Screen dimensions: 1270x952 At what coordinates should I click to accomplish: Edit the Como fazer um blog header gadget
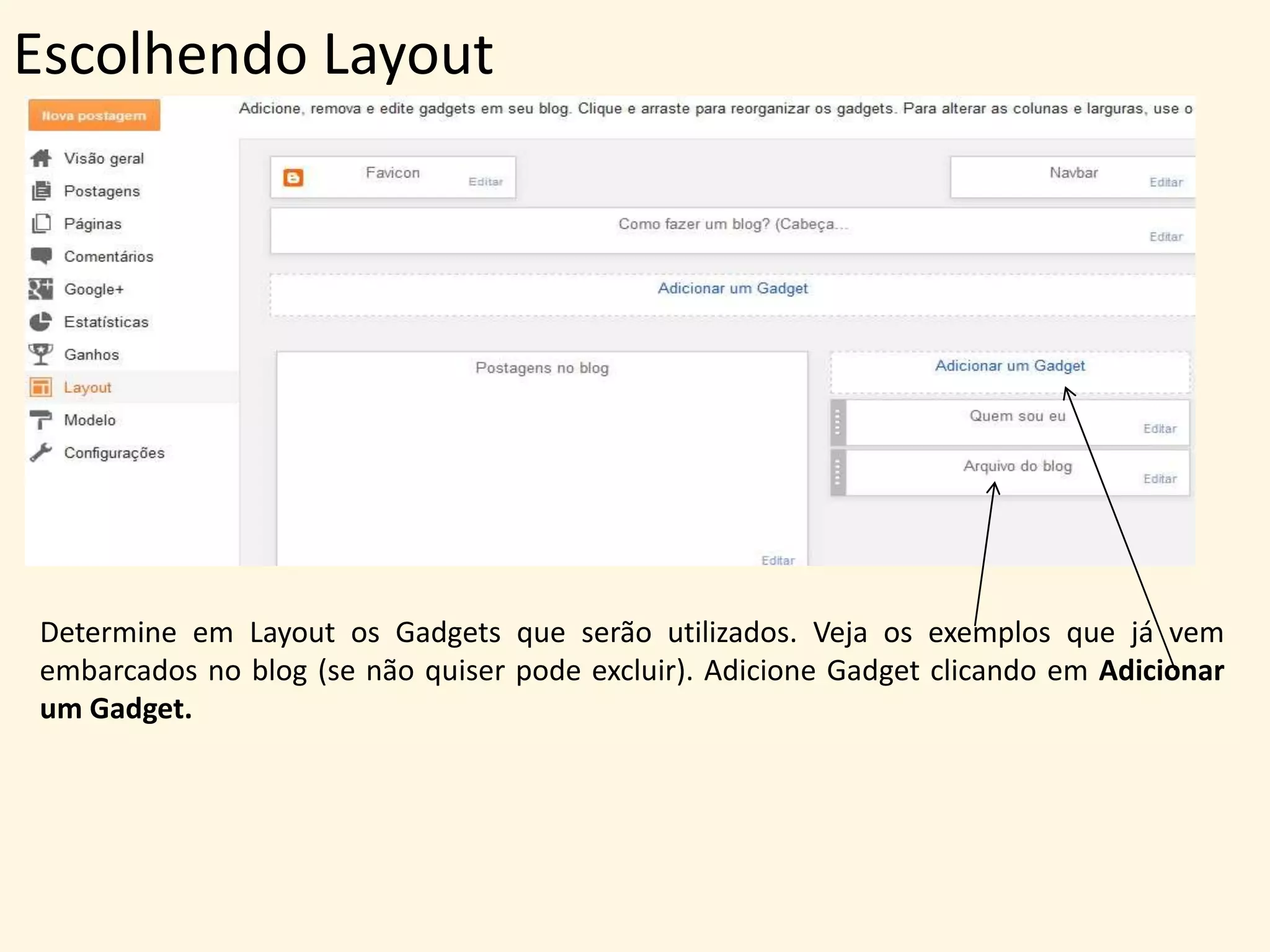(x=1166, y=237)
